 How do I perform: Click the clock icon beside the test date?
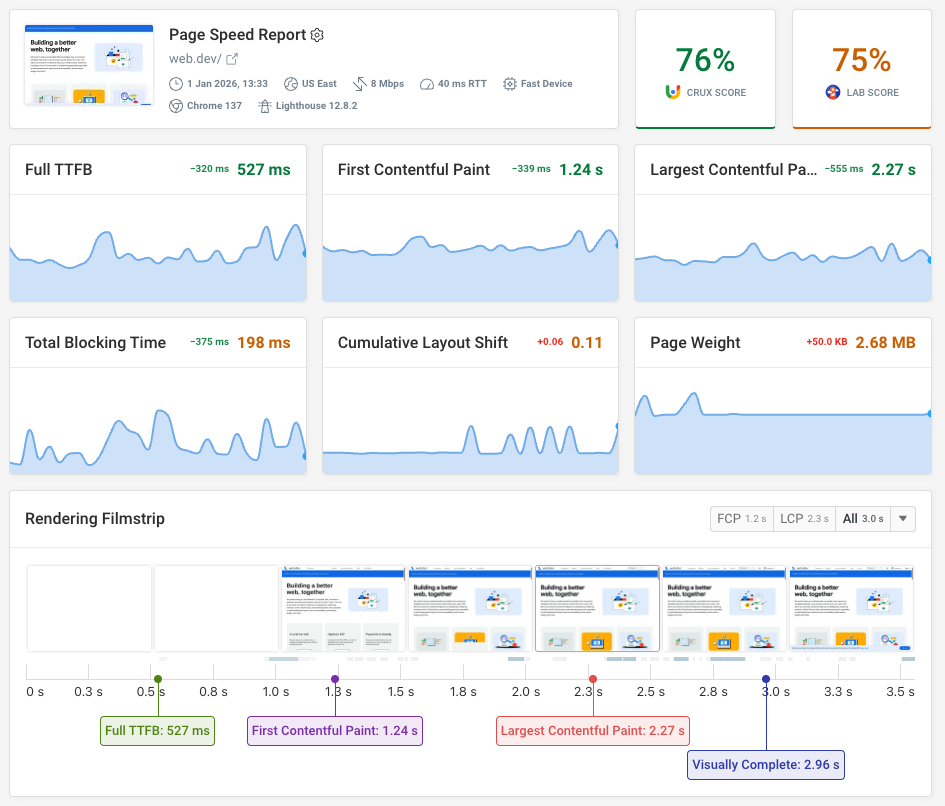[174, 84]
